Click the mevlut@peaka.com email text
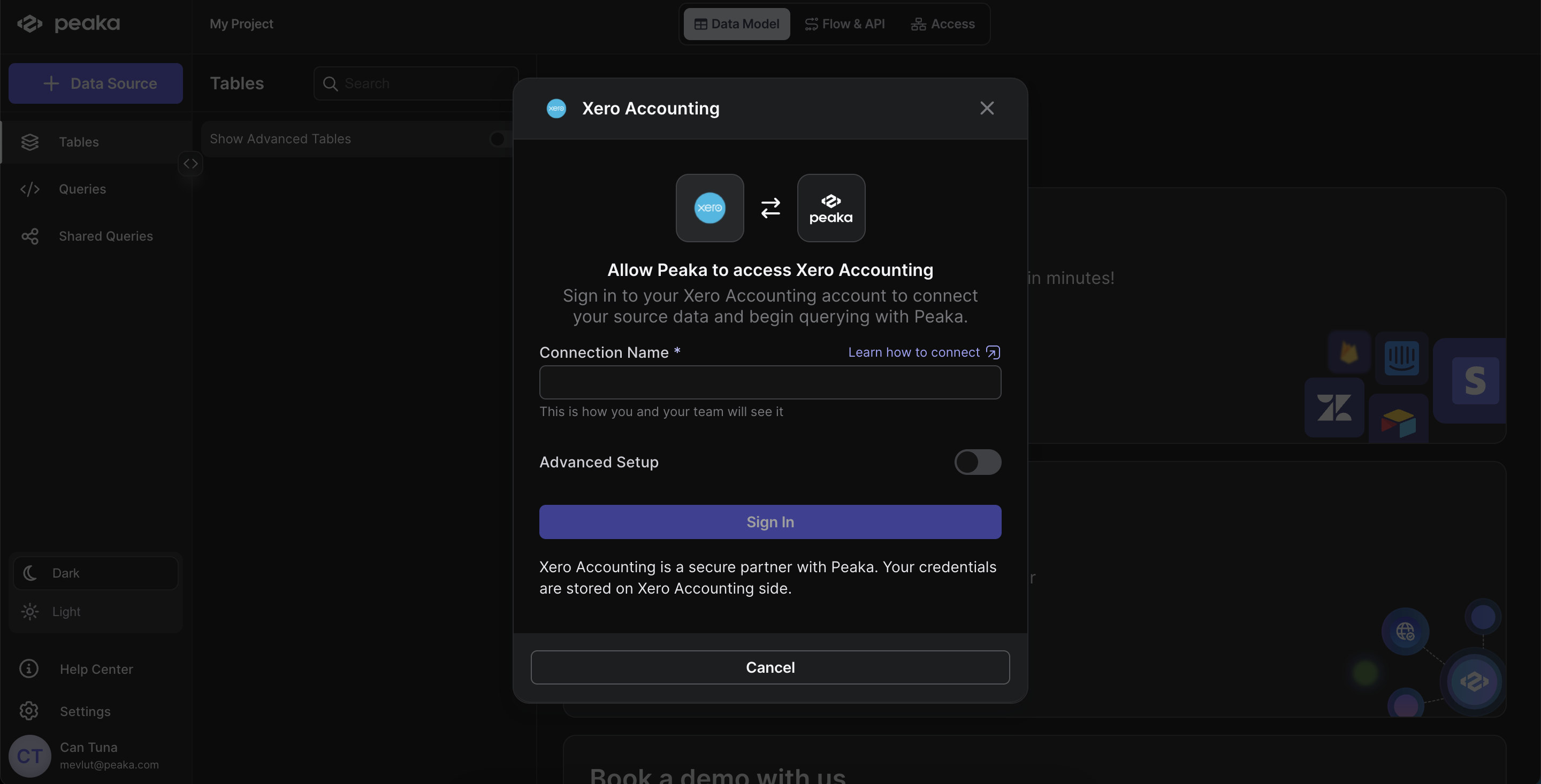This screenshot has height=784, width=1541. point(110,764)
